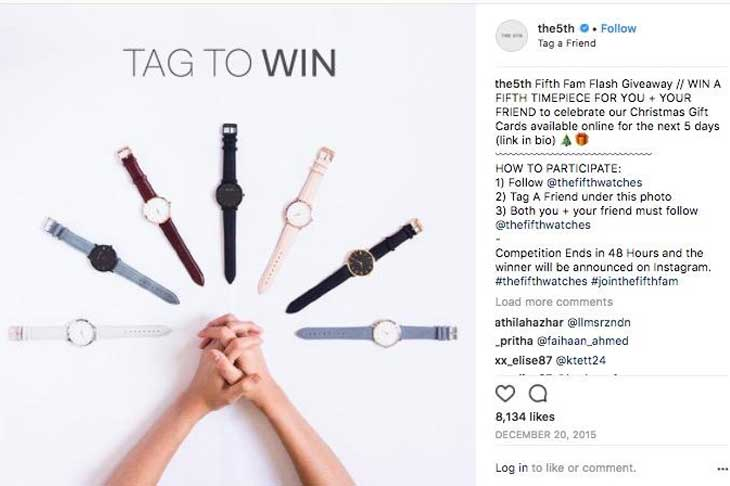Click the 8,134 likes count
The image size is (730, 486).
tap(525, 417)
